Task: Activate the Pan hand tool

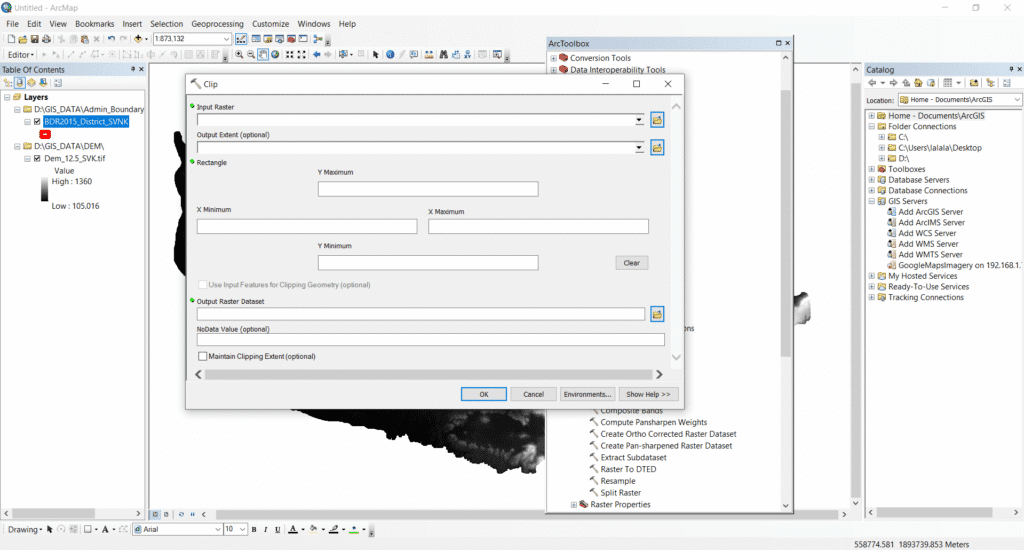Action: click(263, 55)
